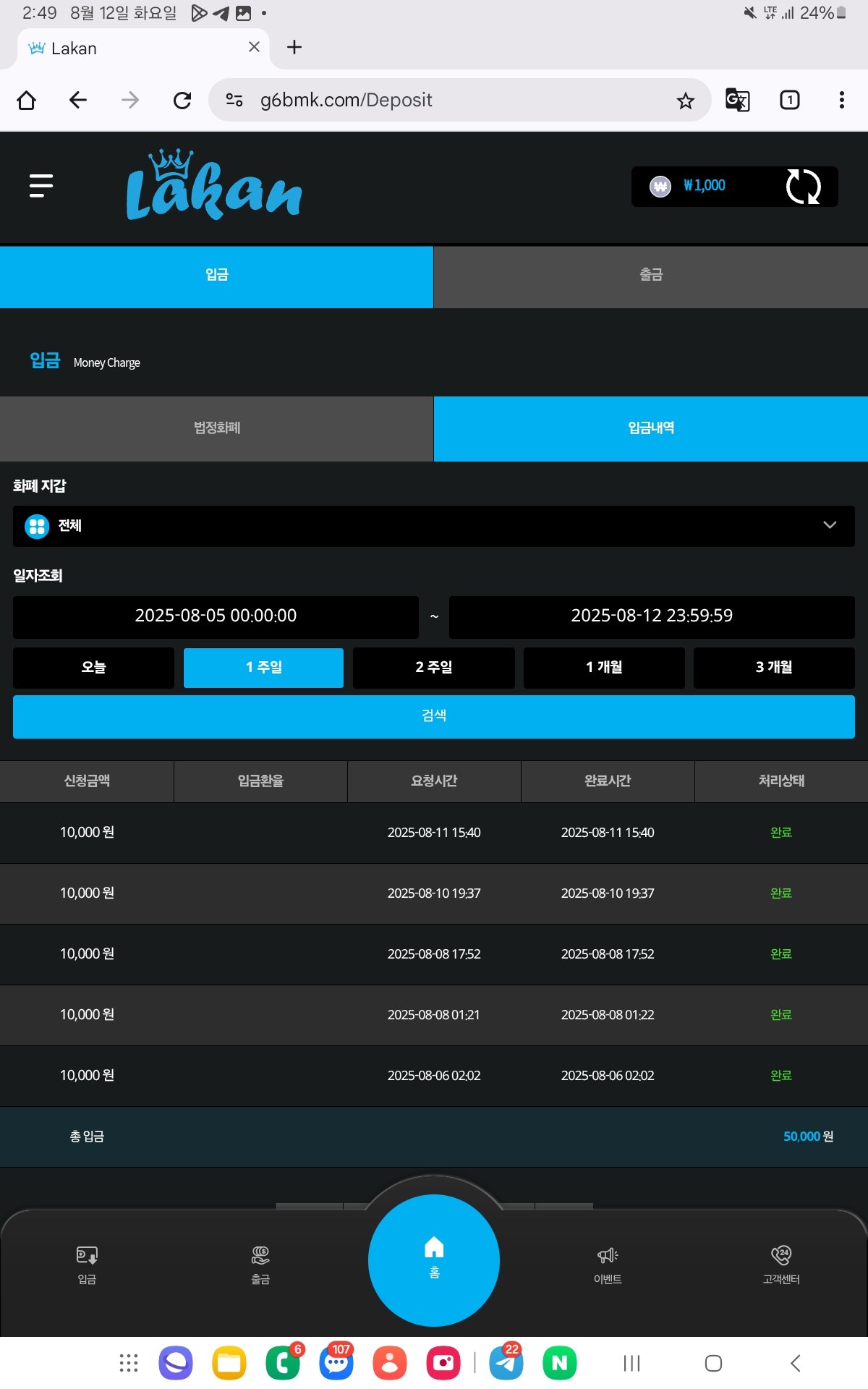The image size is (868, 1389).
Task: Reload the page using browser refresh button
Action: (182, 100)
